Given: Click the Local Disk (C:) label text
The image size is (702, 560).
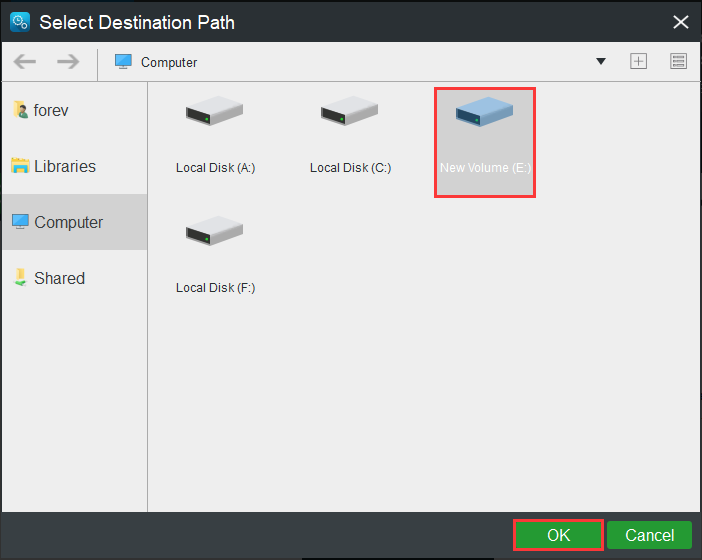Looking at the screenshot, I should (350, 168).
